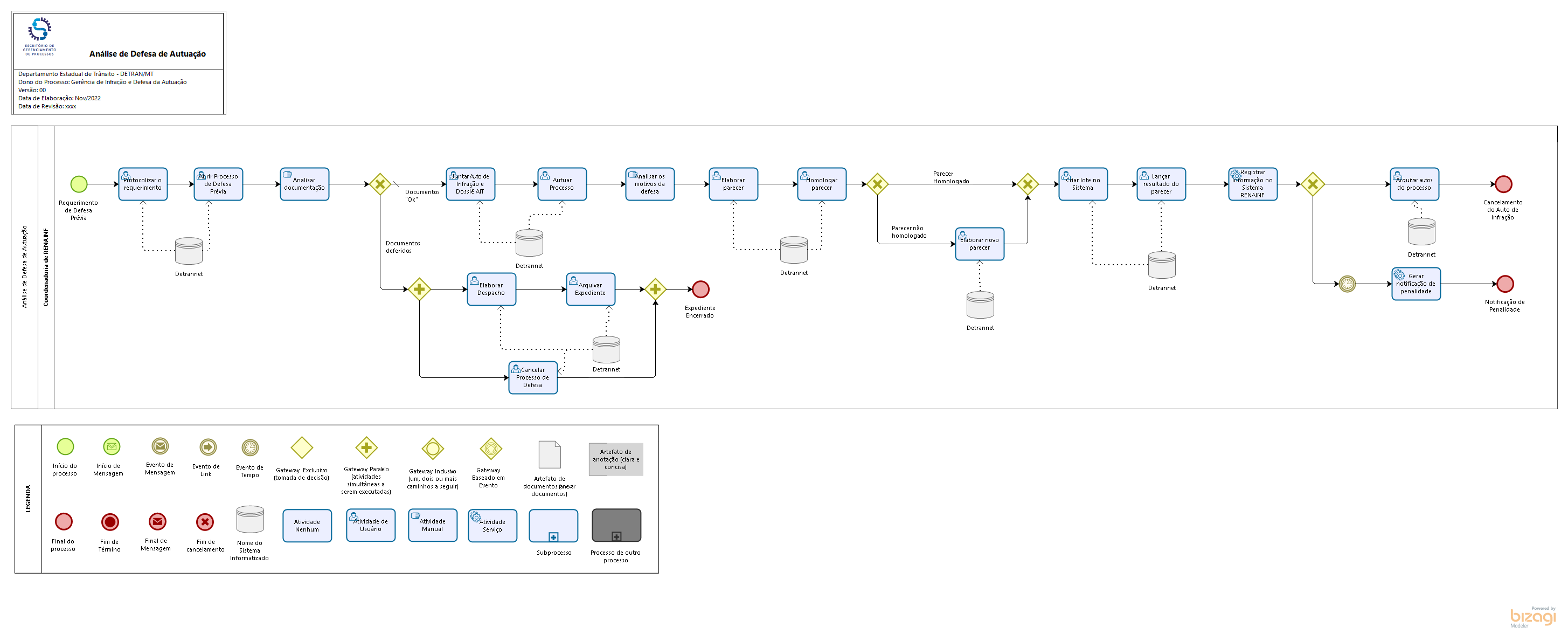The image size is (1568, 634).
Task: Click the Notificação de Penalidade end event
Action: [x=1505, y=284]
